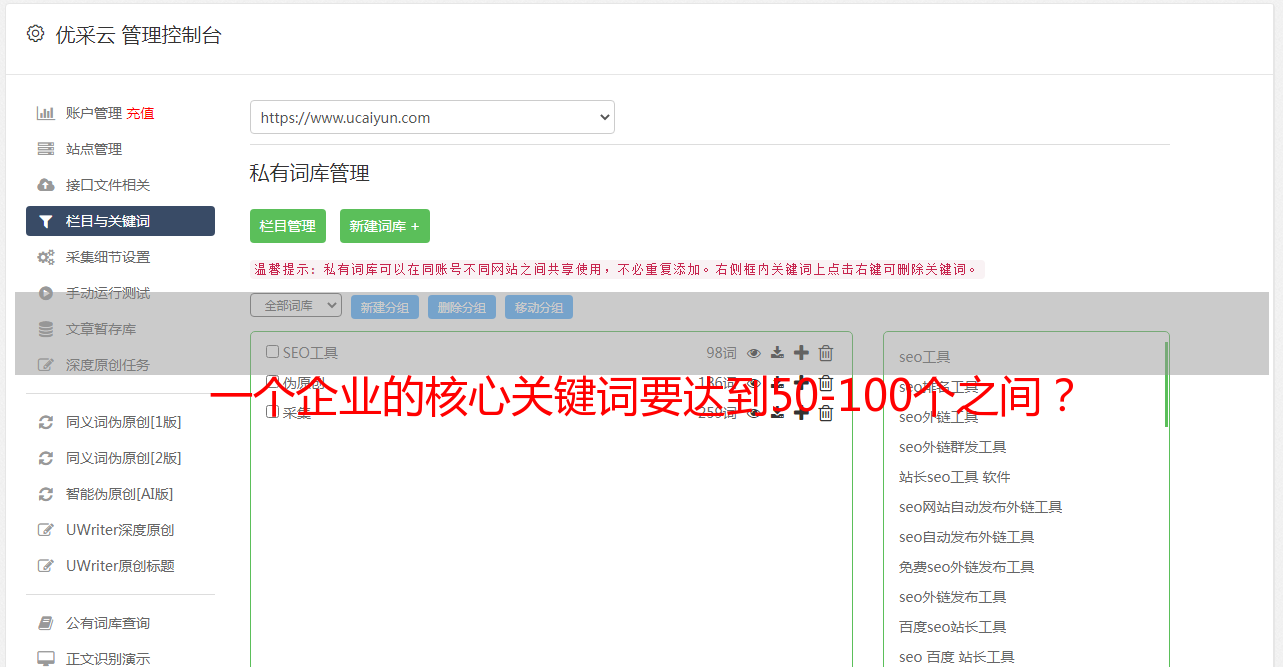Select keyword seo 百度 站长工具
This screenshot has height=667, width=1283.
tap(957, 657)
